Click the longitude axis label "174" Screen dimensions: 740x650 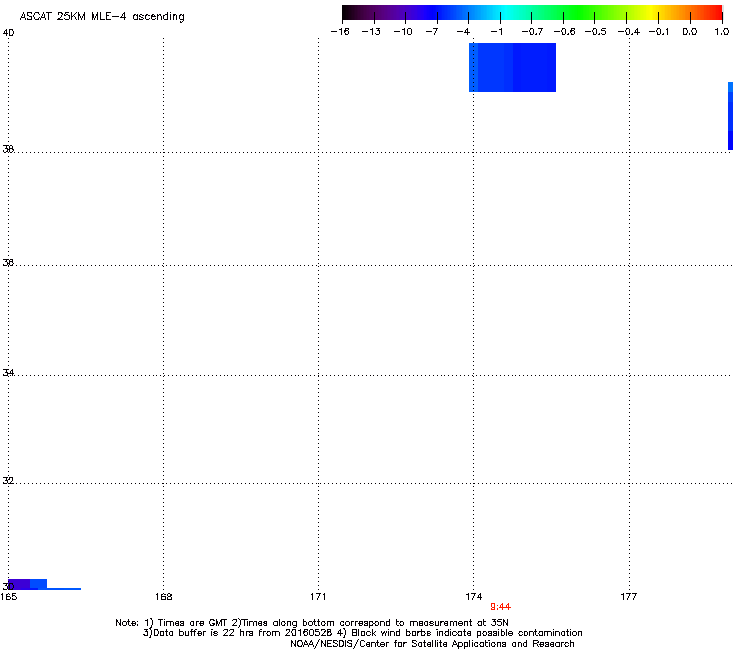coord(474,597)
